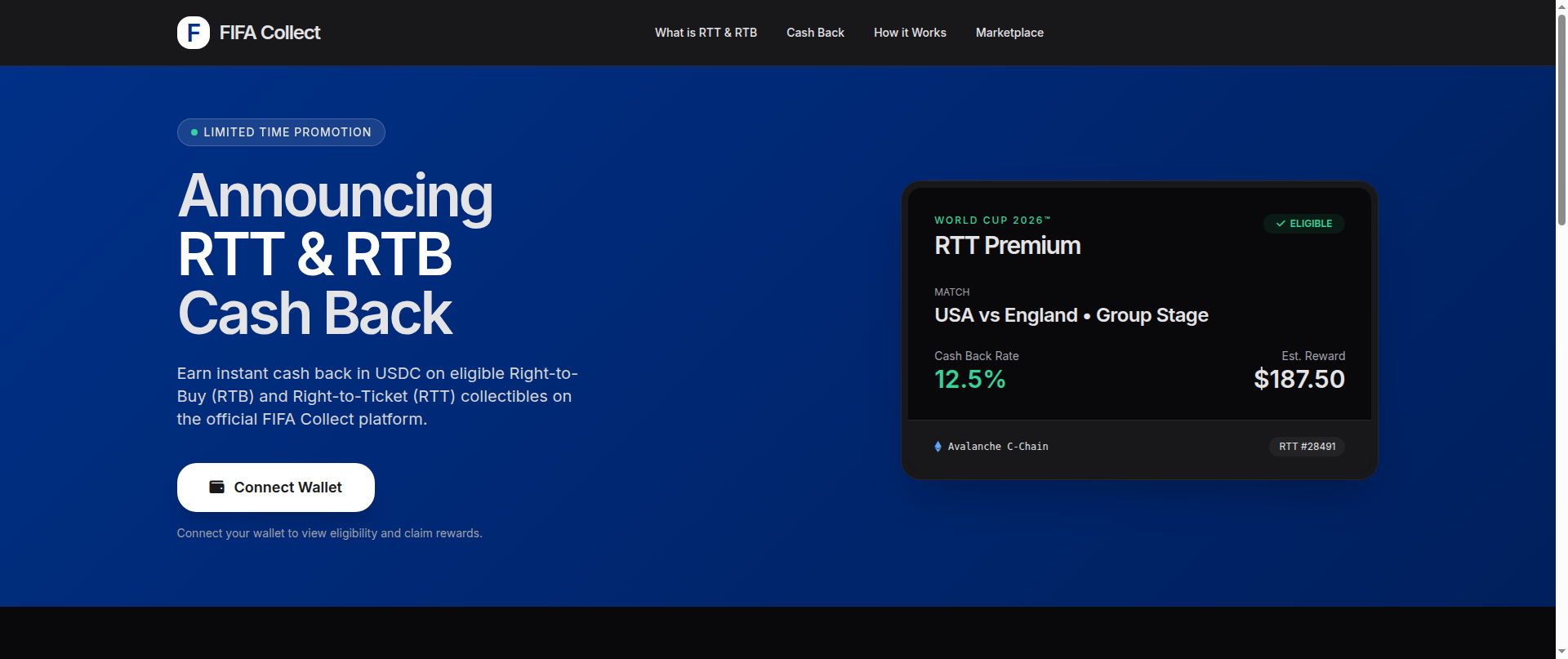
Task: Click the MATCH label on the card
Action: coord(951,292)
